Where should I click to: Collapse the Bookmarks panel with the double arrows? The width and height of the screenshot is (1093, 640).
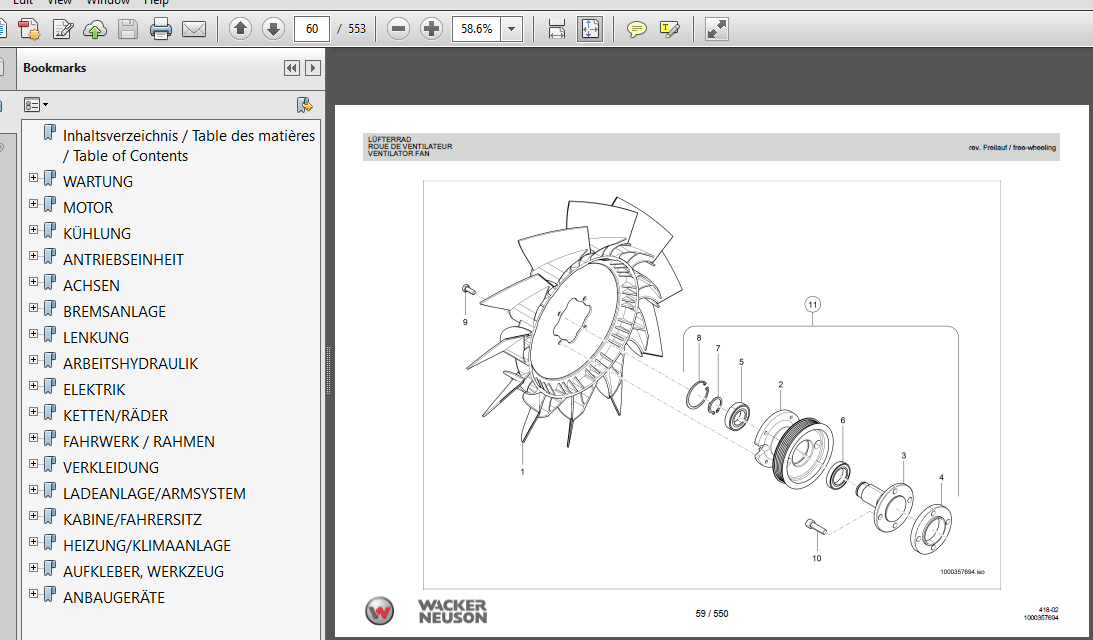(291, 67)
